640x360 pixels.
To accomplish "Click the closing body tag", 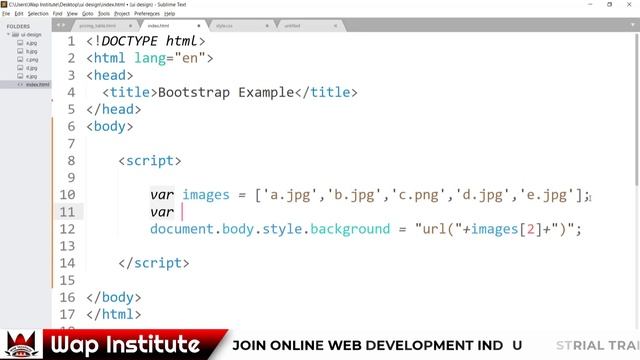I will coord(114,297).
